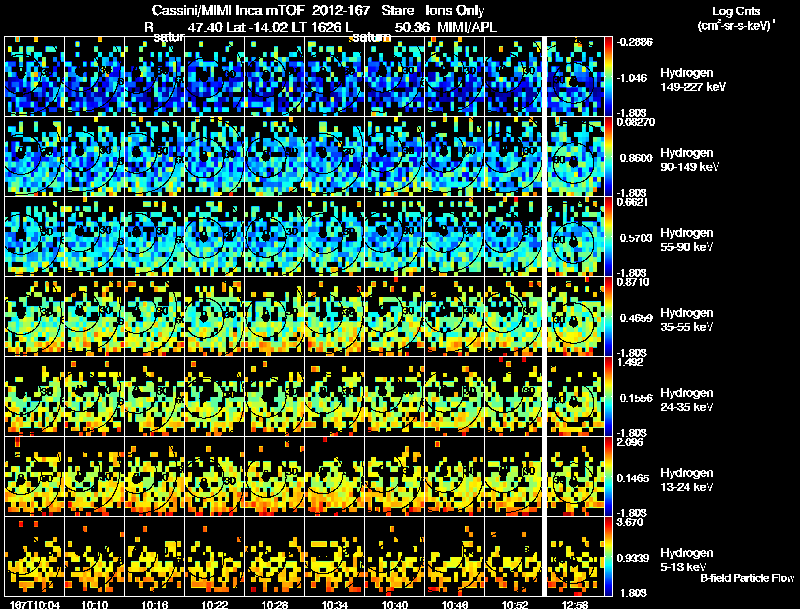Image resolution: width=800 pixels, height=609 pixels.
Task: Click the '167T10:04' time label
Action: (x=35, y=604)
